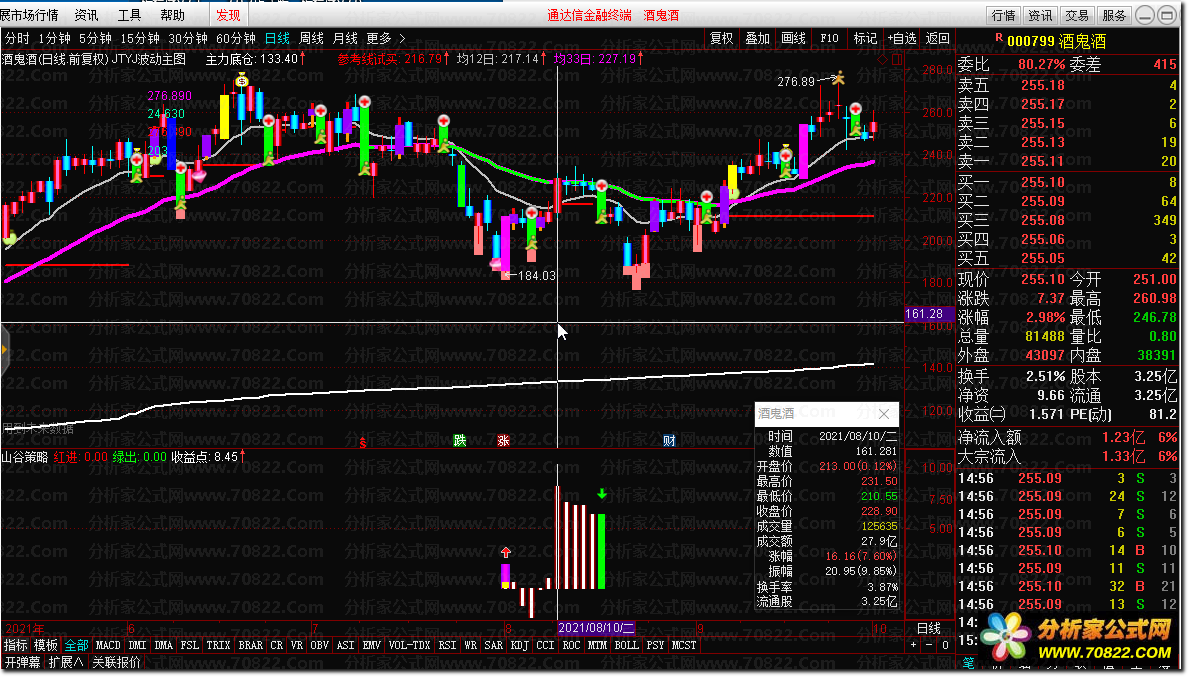Open the 扩展∧ expander at the bottom

pos(65,663)
